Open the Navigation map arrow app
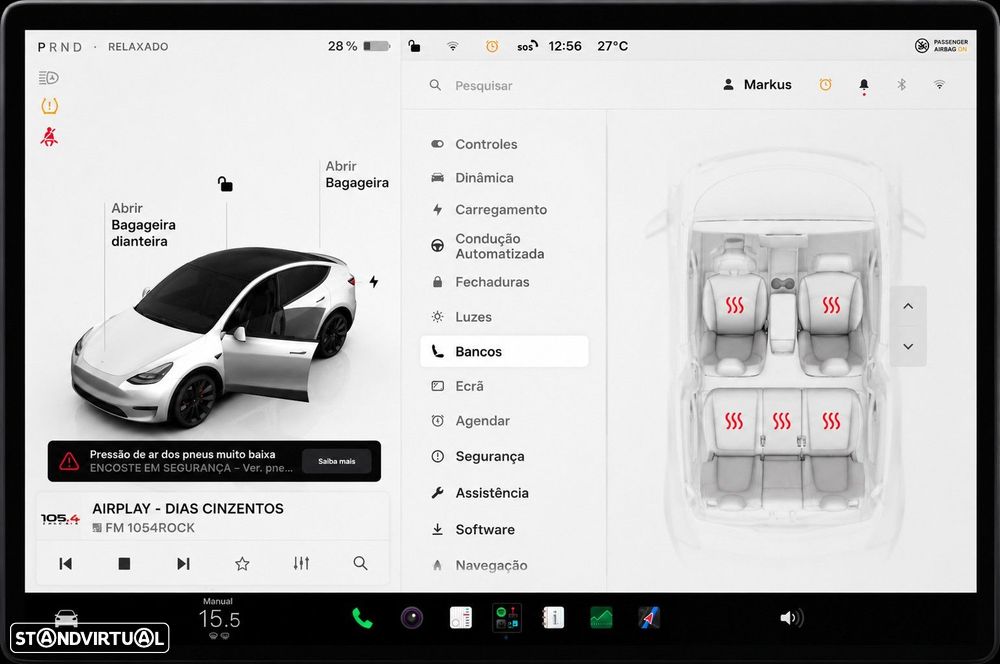 pyautogui.click(x=649, y=618)
